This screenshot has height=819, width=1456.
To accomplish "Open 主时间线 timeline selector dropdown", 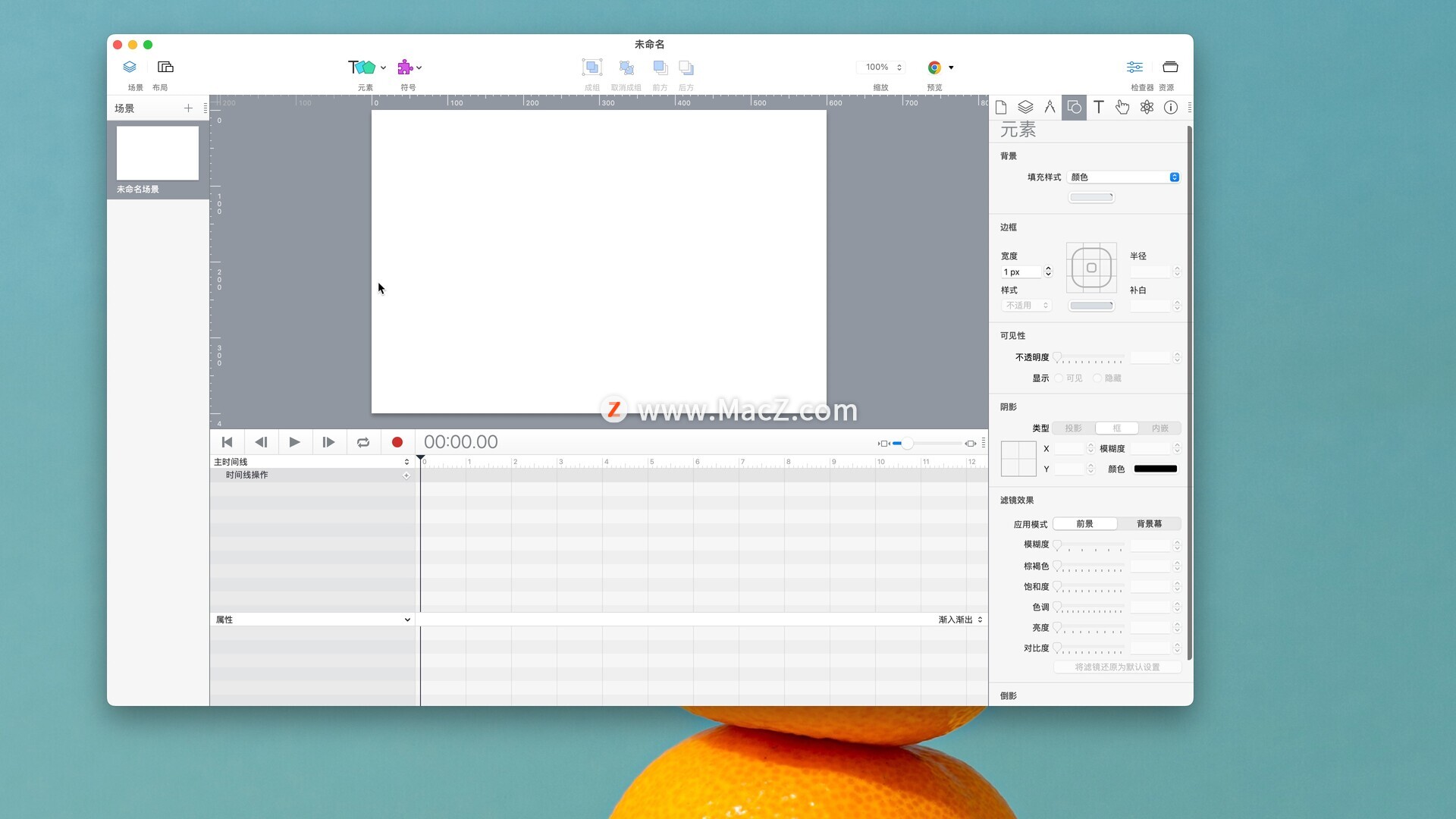I will 312,462.
